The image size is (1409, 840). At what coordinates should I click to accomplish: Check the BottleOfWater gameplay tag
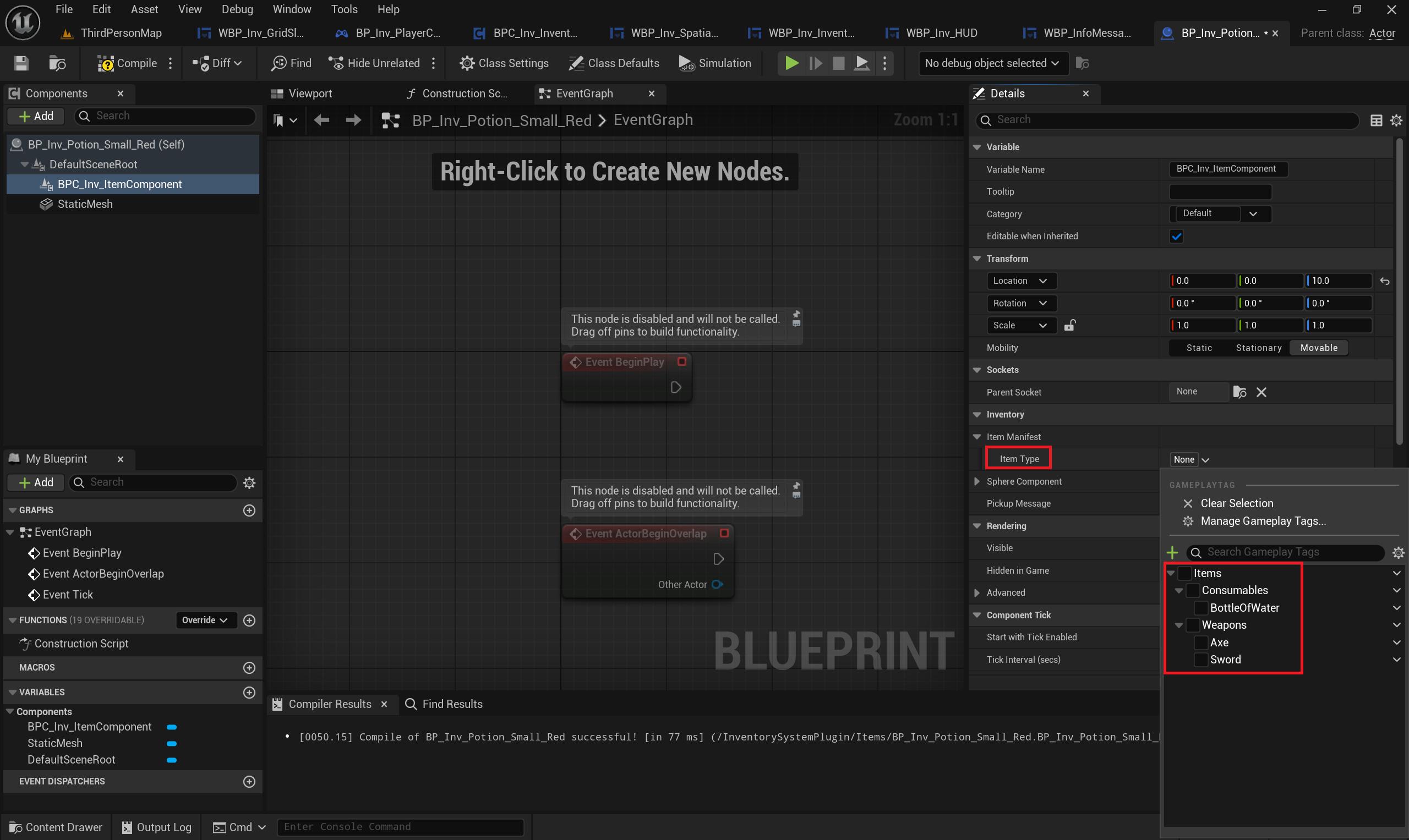point(1200,608)
